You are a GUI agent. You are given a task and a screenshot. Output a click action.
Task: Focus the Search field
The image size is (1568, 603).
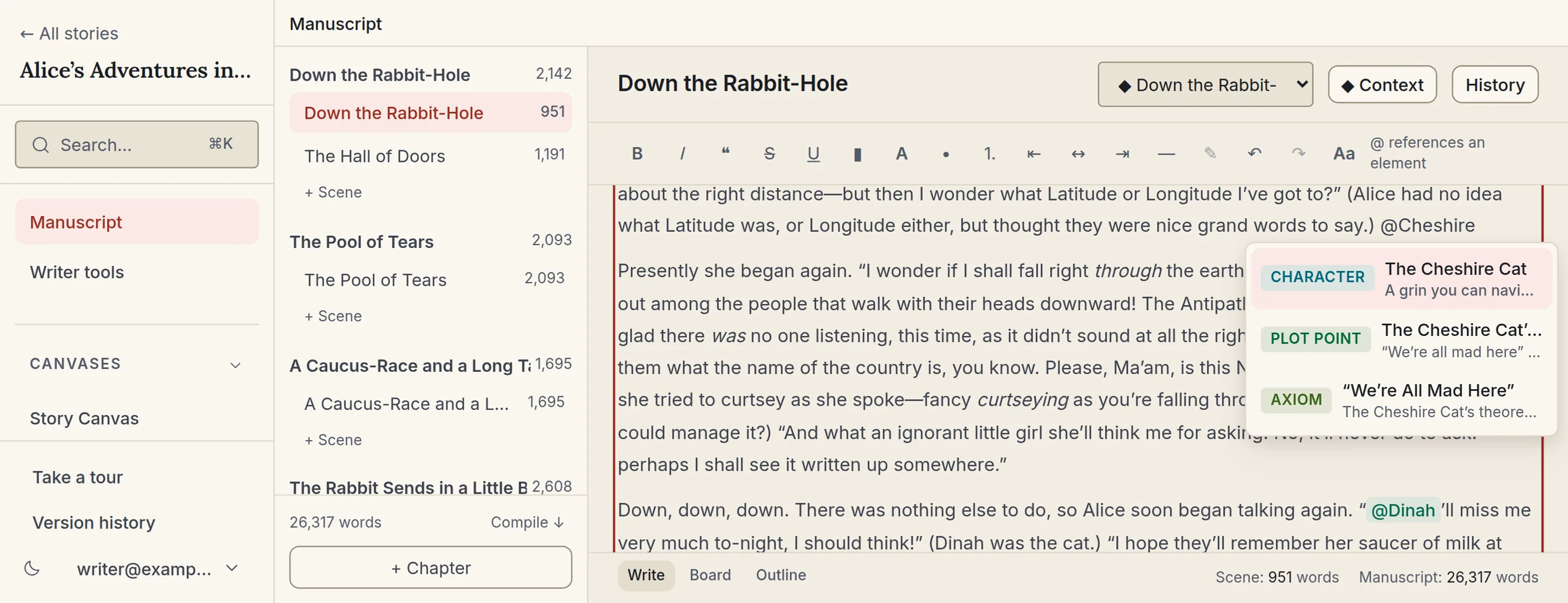pos(136,144)
